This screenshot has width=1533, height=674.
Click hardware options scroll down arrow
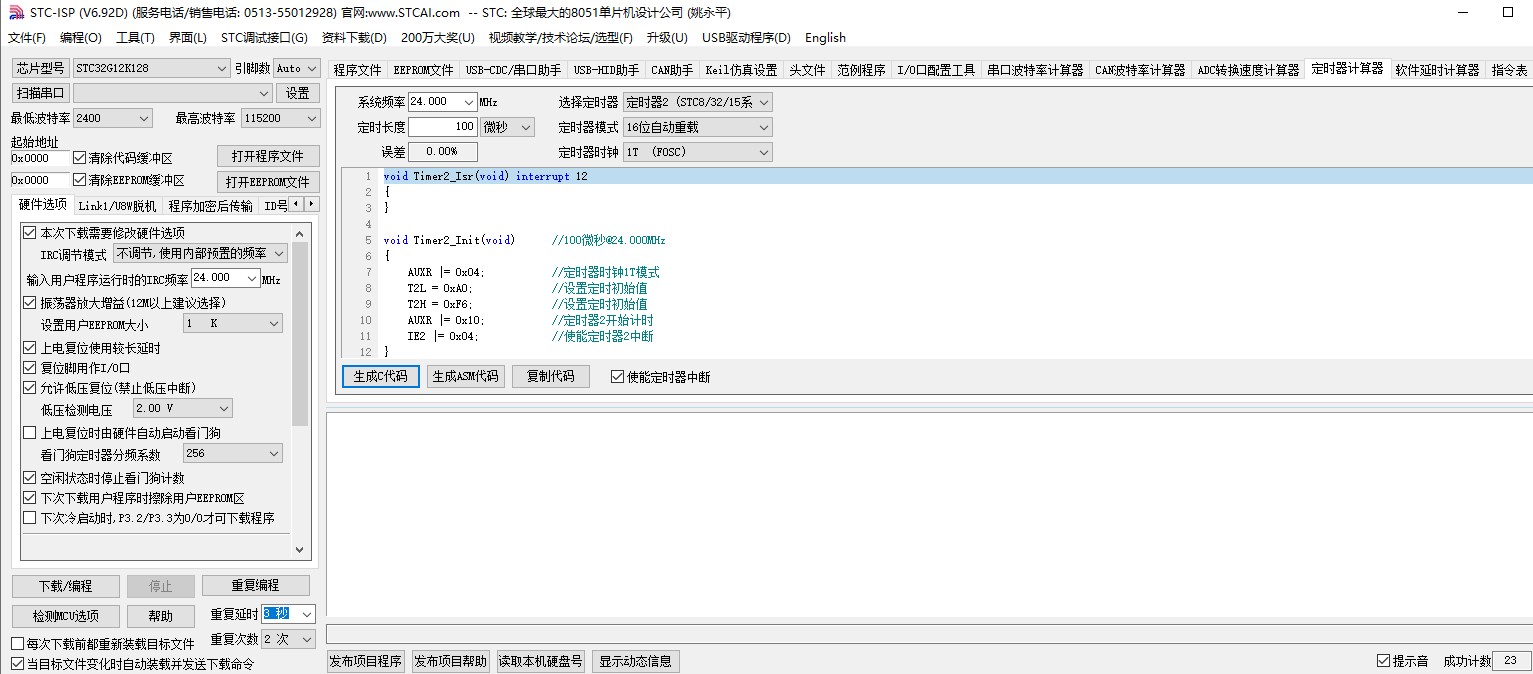click(x=300, y=549)
